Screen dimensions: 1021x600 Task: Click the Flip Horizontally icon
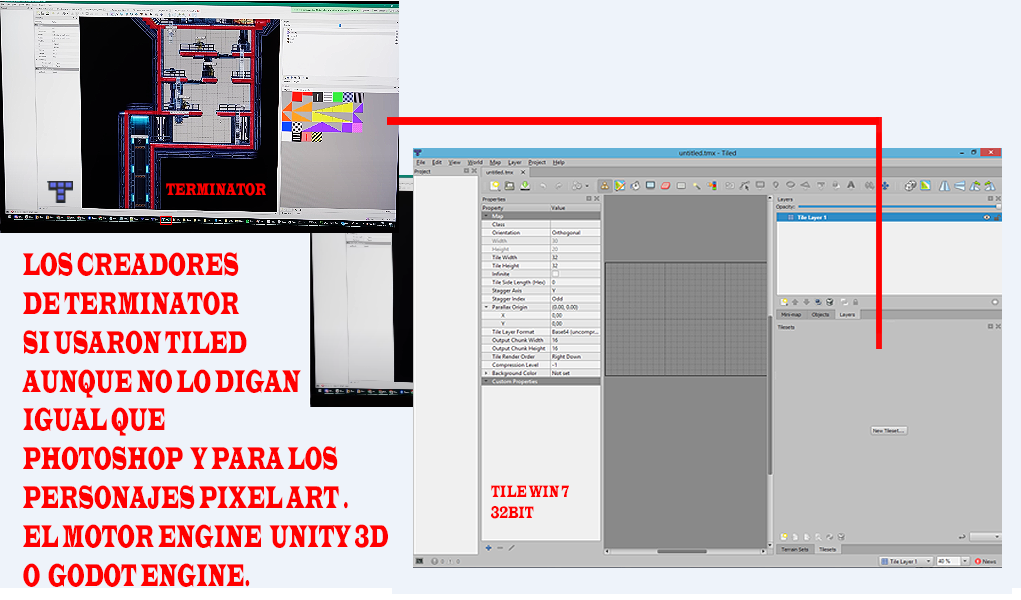[944, 186]
